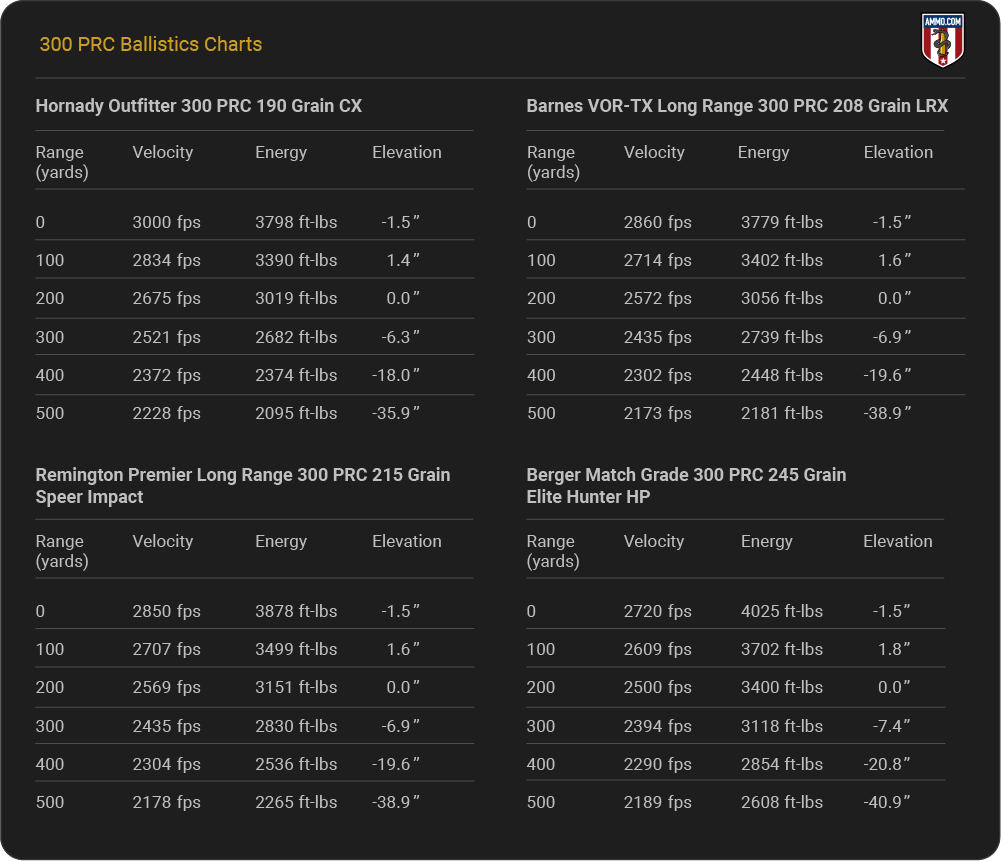Click the 2608 ft-lbs energy cell
The image size is (1001, 861).
click(782, 802)
